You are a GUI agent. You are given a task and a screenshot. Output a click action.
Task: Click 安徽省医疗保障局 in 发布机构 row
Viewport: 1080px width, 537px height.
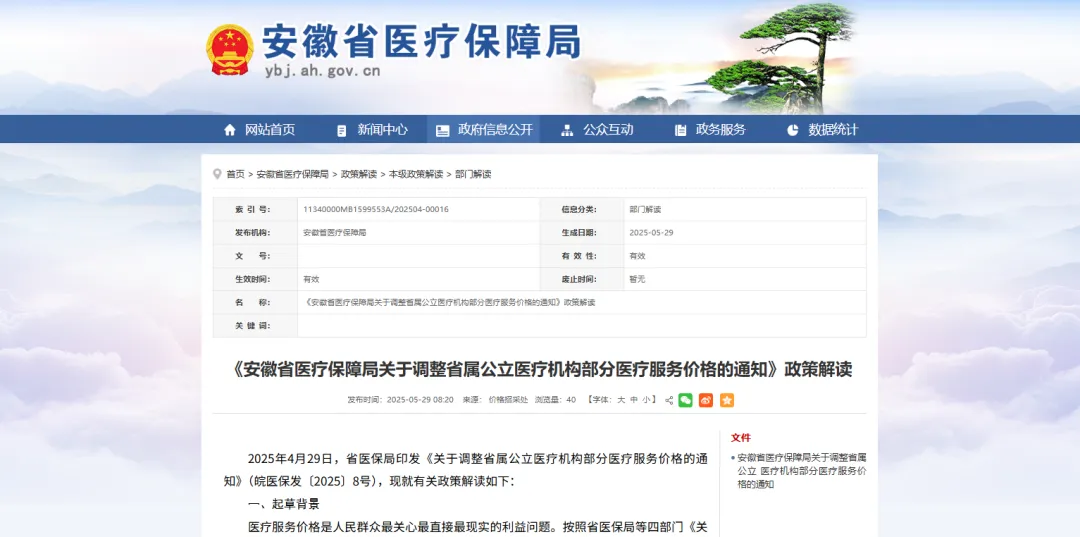(x=335, y=233)
